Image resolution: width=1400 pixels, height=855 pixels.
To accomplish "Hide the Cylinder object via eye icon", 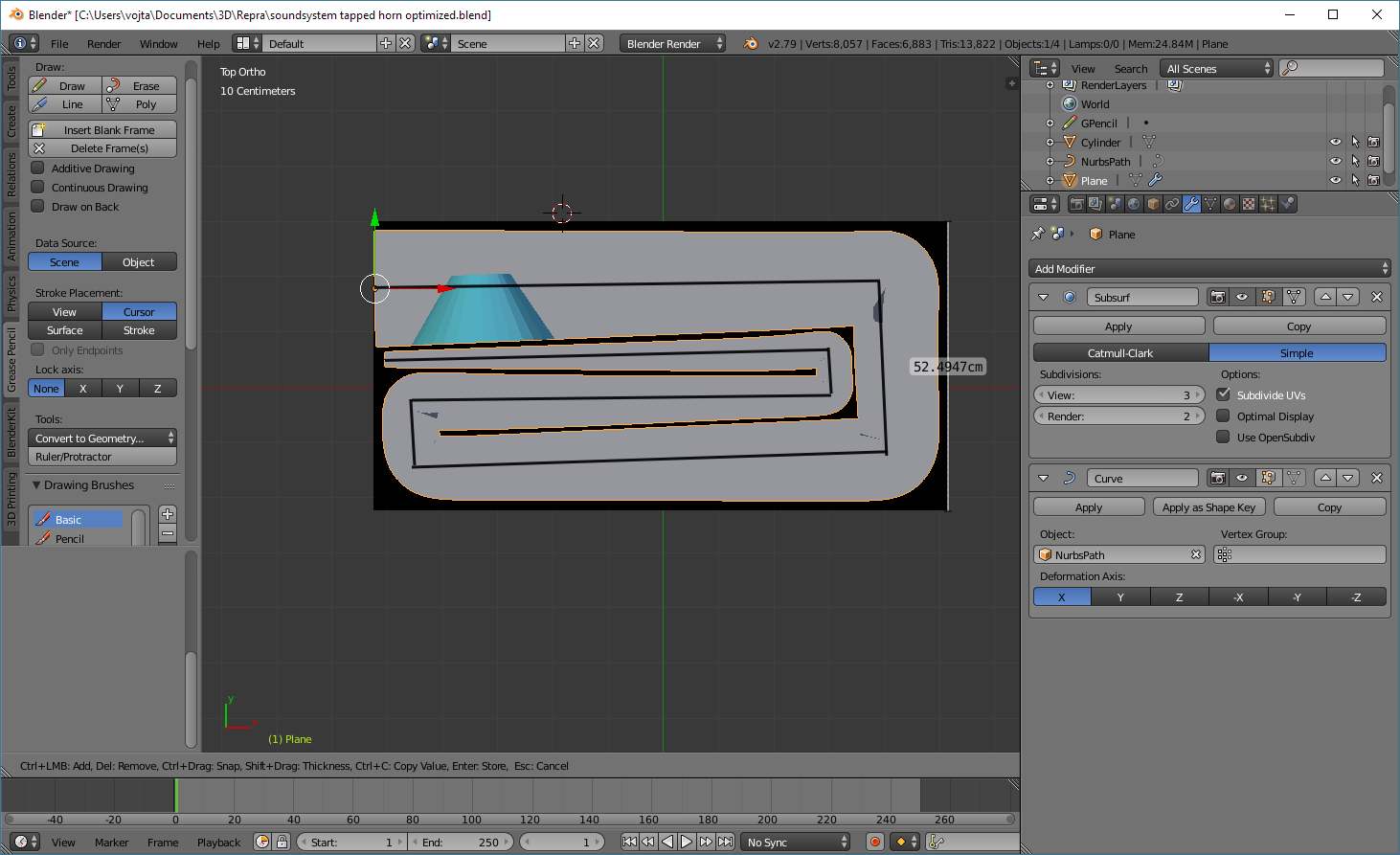I will coord(1336,142).
